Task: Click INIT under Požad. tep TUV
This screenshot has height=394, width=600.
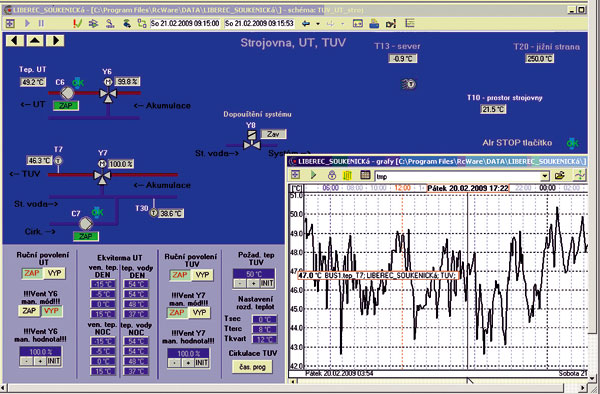Action: [267, 283]
